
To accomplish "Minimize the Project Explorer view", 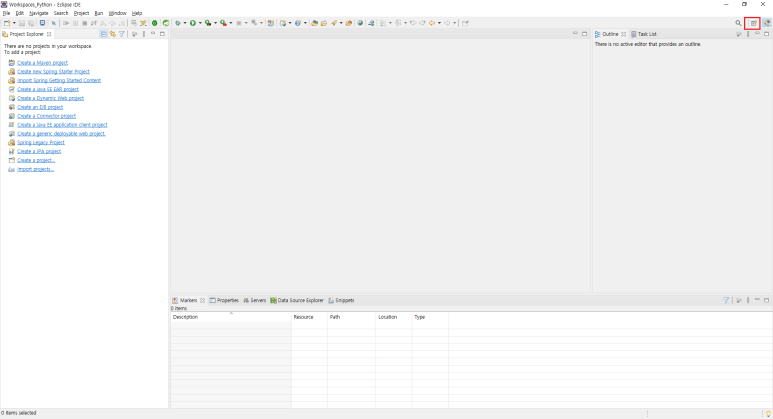I will [x=153, y=34].
